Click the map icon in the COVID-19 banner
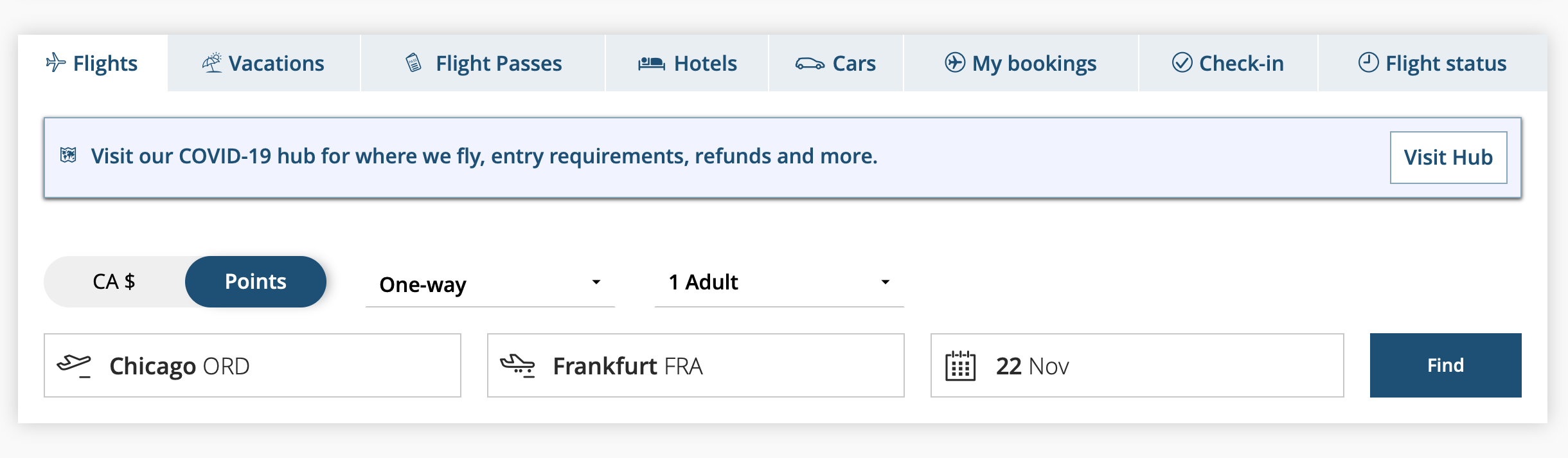The height and width of the screenshot is (458, 1568). tap(67, 155)
